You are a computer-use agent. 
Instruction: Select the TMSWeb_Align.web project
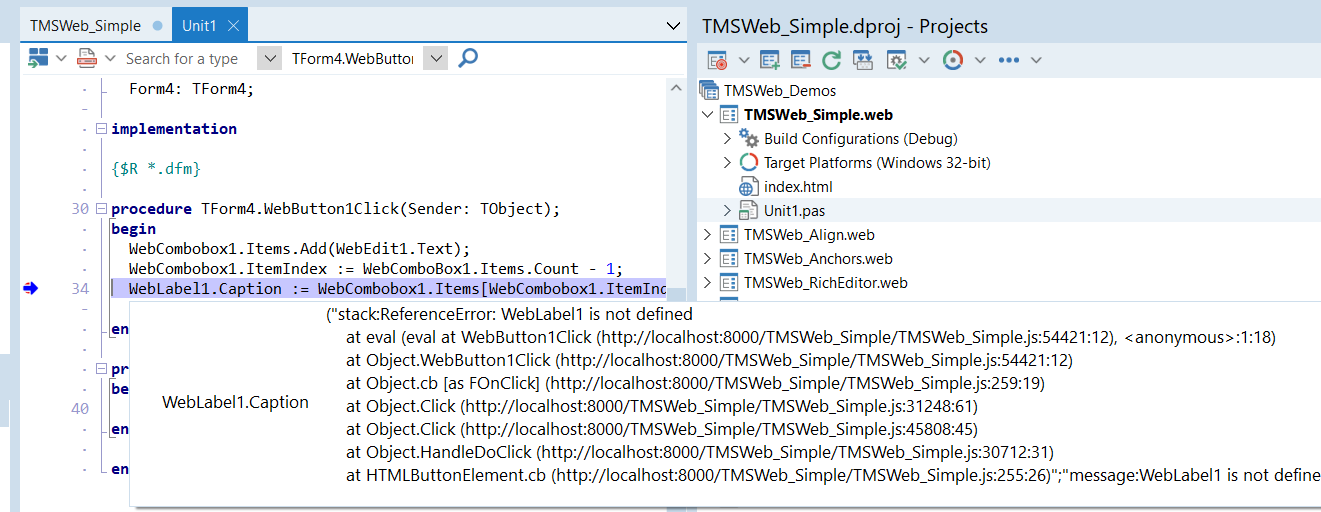coord(809,234)
